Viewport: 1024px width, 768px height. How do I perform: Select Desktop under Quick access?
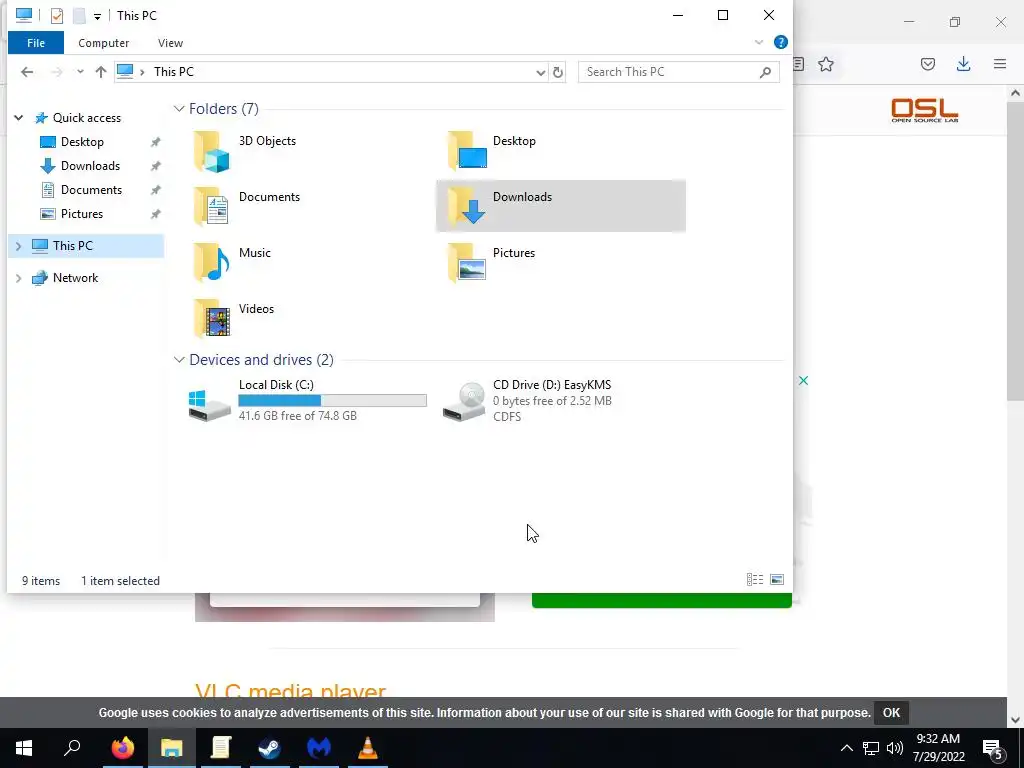82,142
